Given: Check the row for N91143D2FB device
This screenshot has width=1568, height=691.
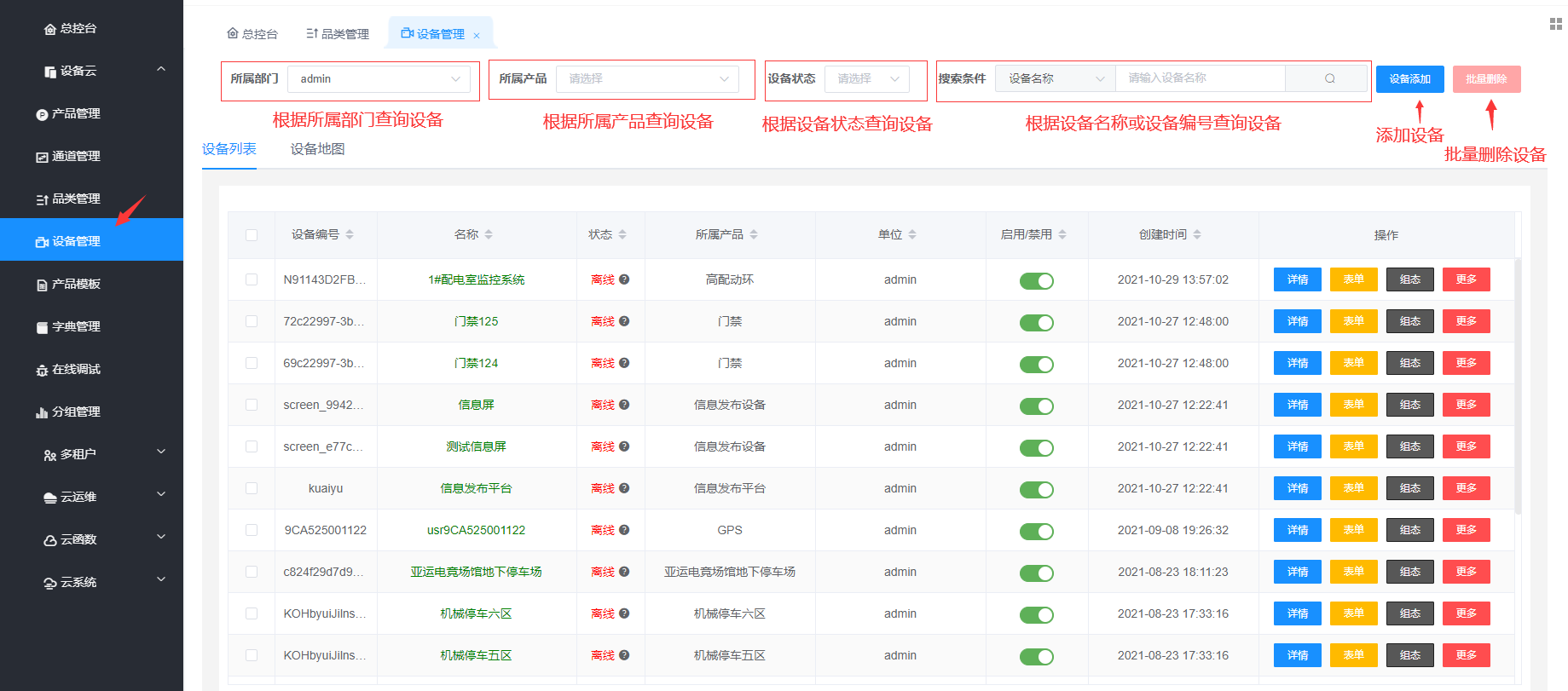Looking at the screenshot, I should coord(252,279).
